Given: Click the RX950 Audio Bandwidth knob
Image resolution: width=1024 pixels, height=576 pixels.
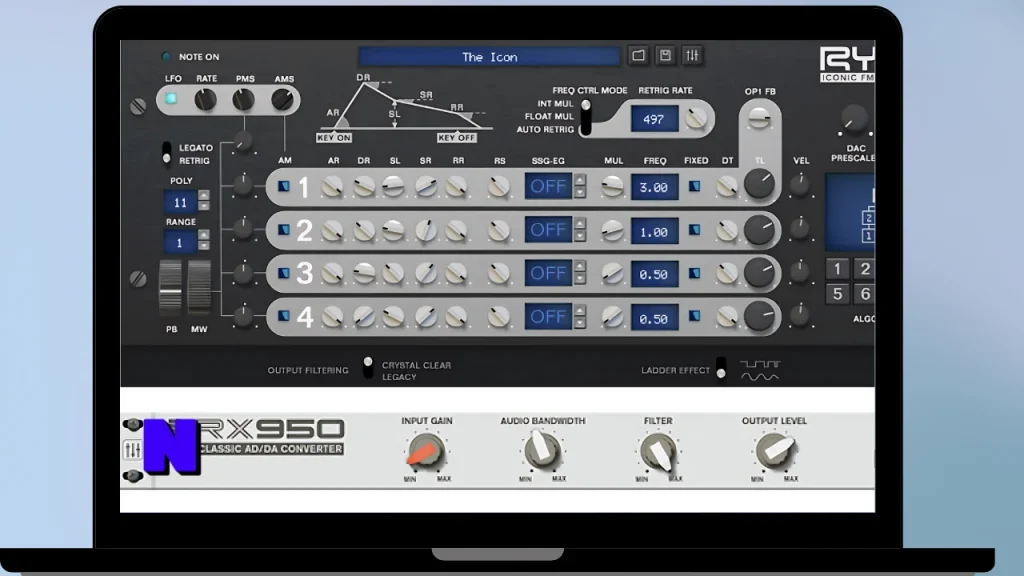Looking at the screenshot, I should [x=541, y=451].
